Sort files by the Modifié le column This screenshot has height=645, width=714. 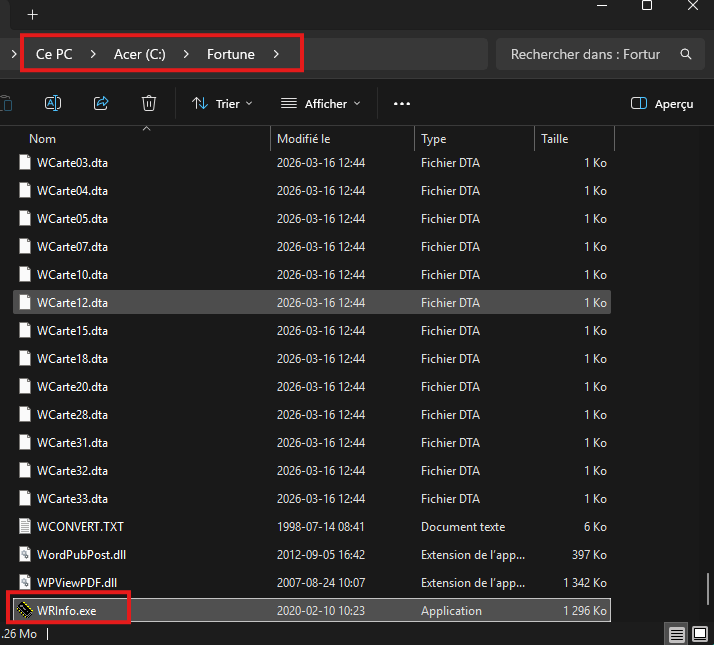(x=303, y=139)
